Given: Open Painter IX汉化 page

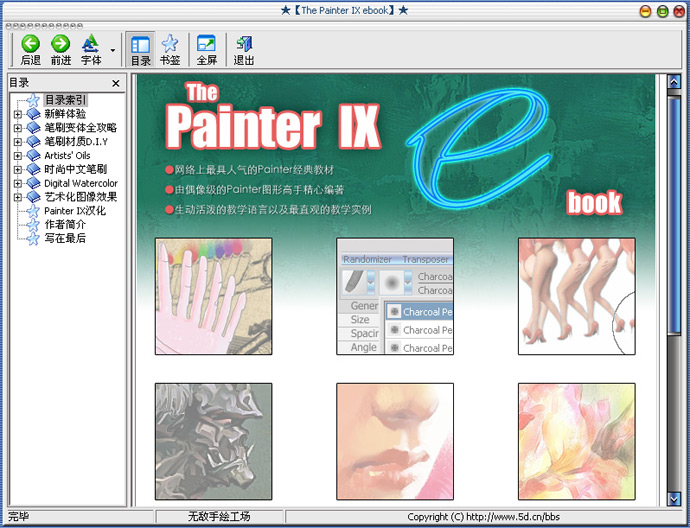Looking at the screenshot, I should pyautogui.click(x=75, y=211).
